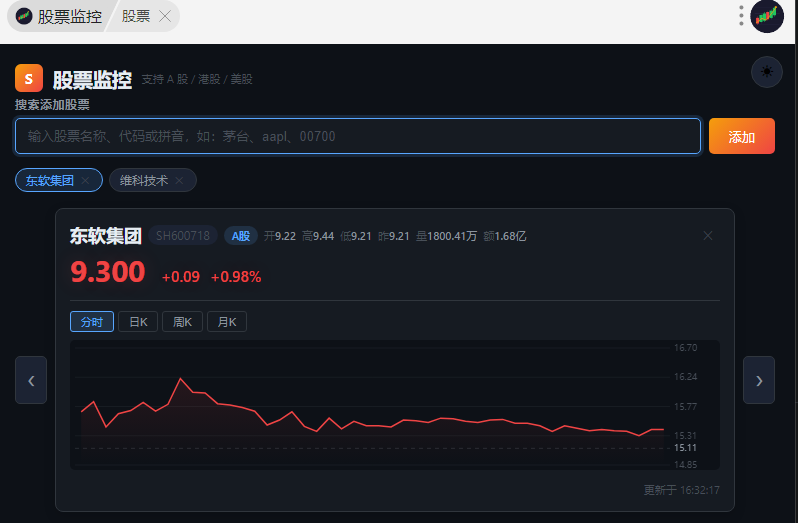Click the 东软集团 card title
The width and height of the screenshot is (798, 523).
pos(106,236)
